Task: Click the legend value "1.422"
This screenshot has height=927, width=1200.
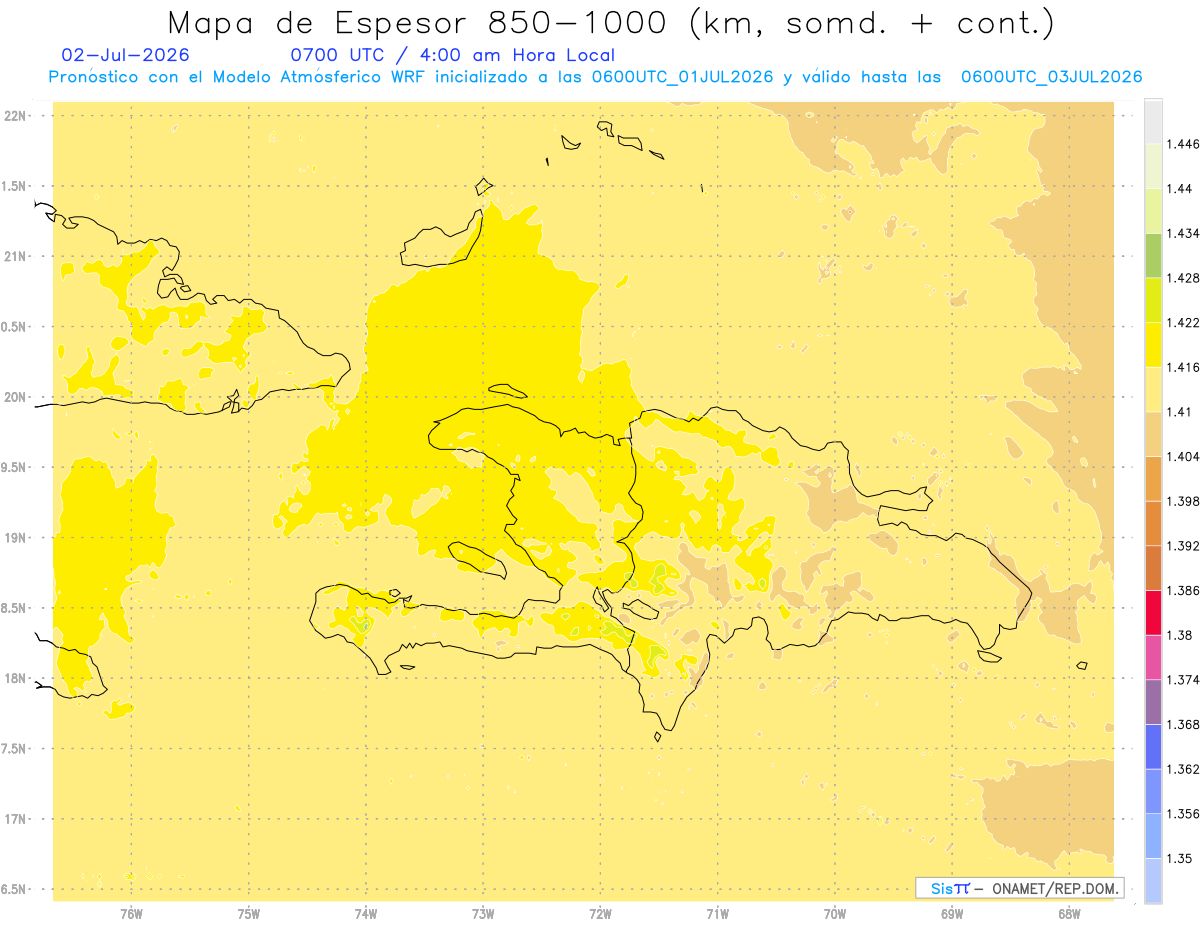Action: (1183, 322)
